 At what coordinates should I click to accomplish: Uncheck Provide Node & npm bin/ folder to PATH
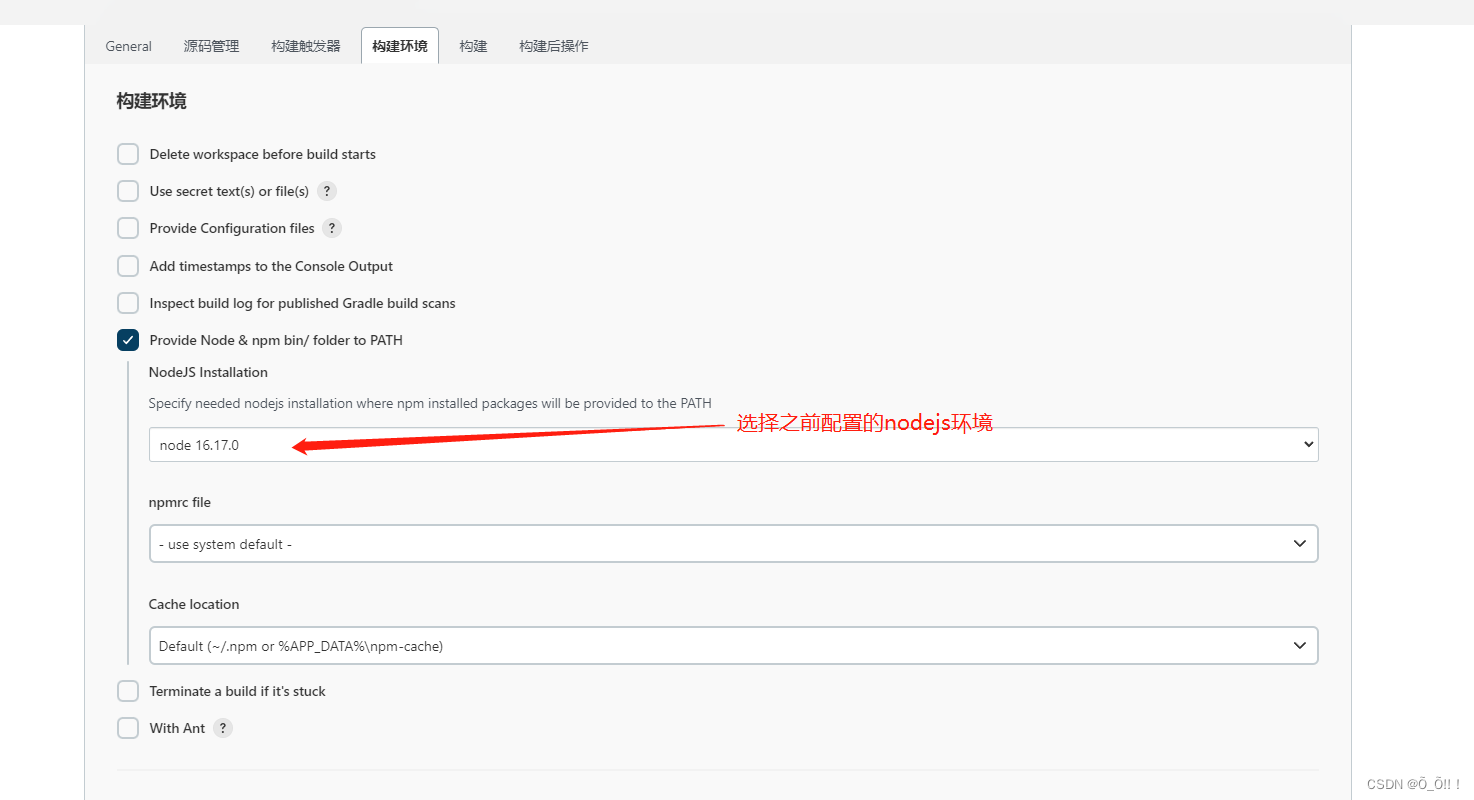(128, 340)
